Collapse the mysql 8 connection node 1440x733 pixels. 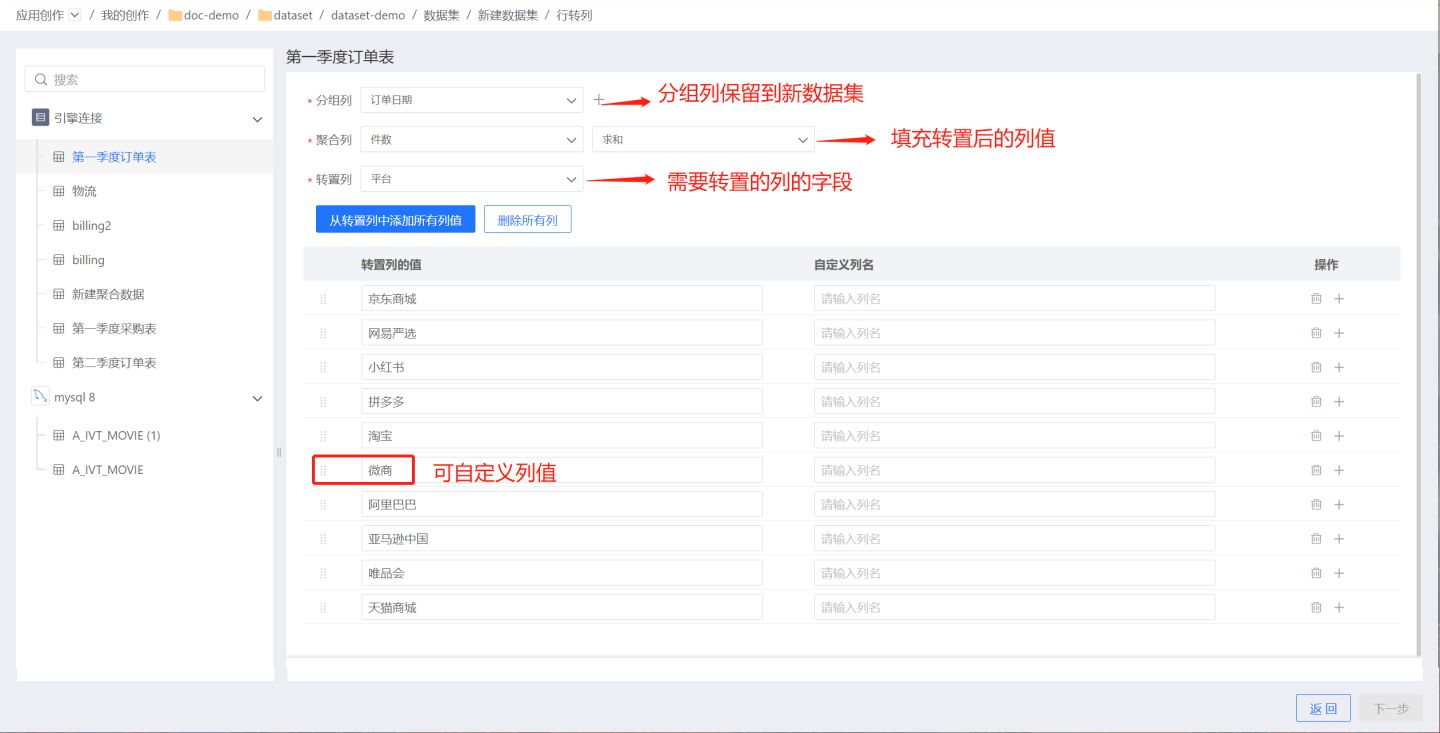(x=257, y=398)
